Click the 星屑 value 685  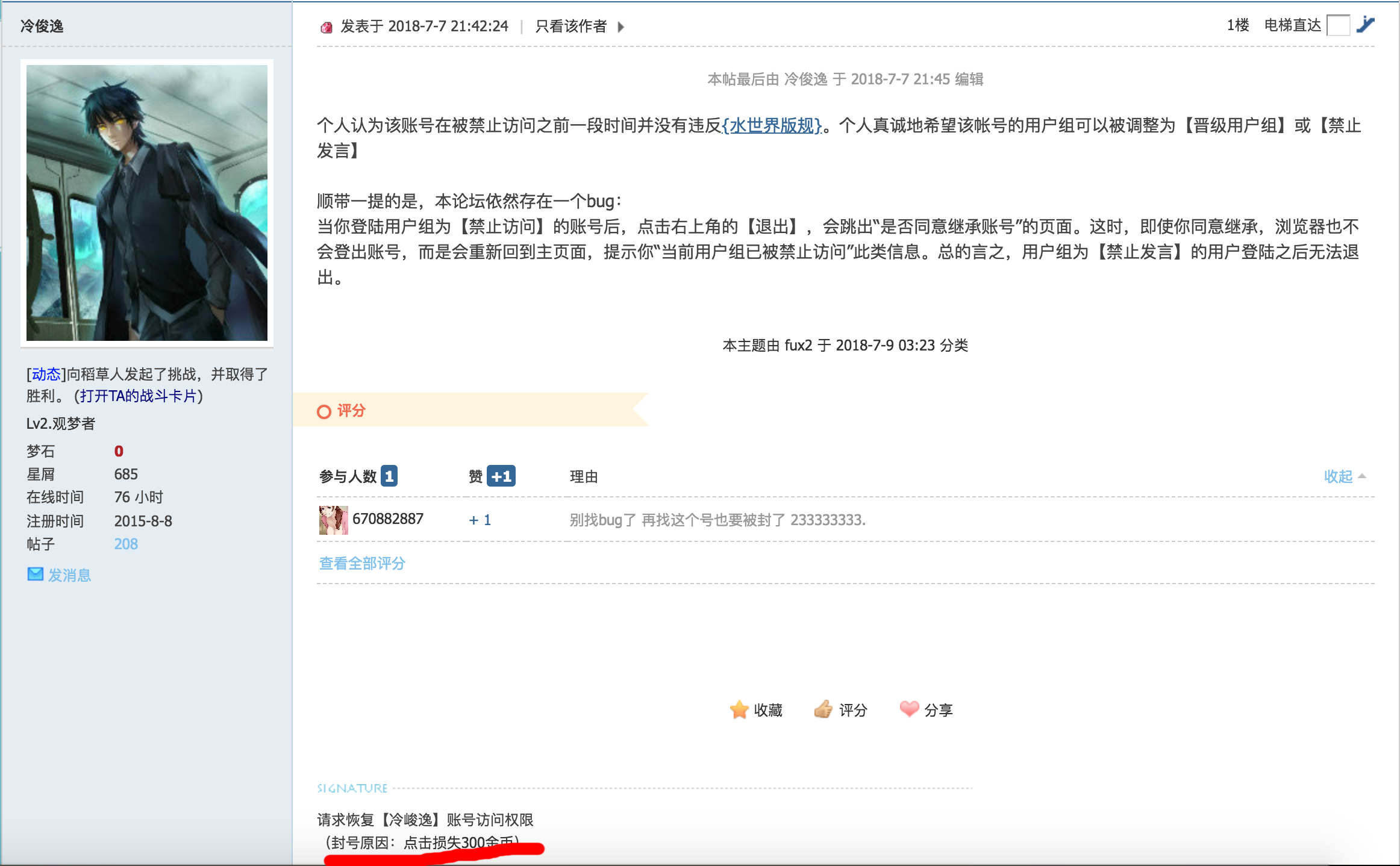point(126,474)
